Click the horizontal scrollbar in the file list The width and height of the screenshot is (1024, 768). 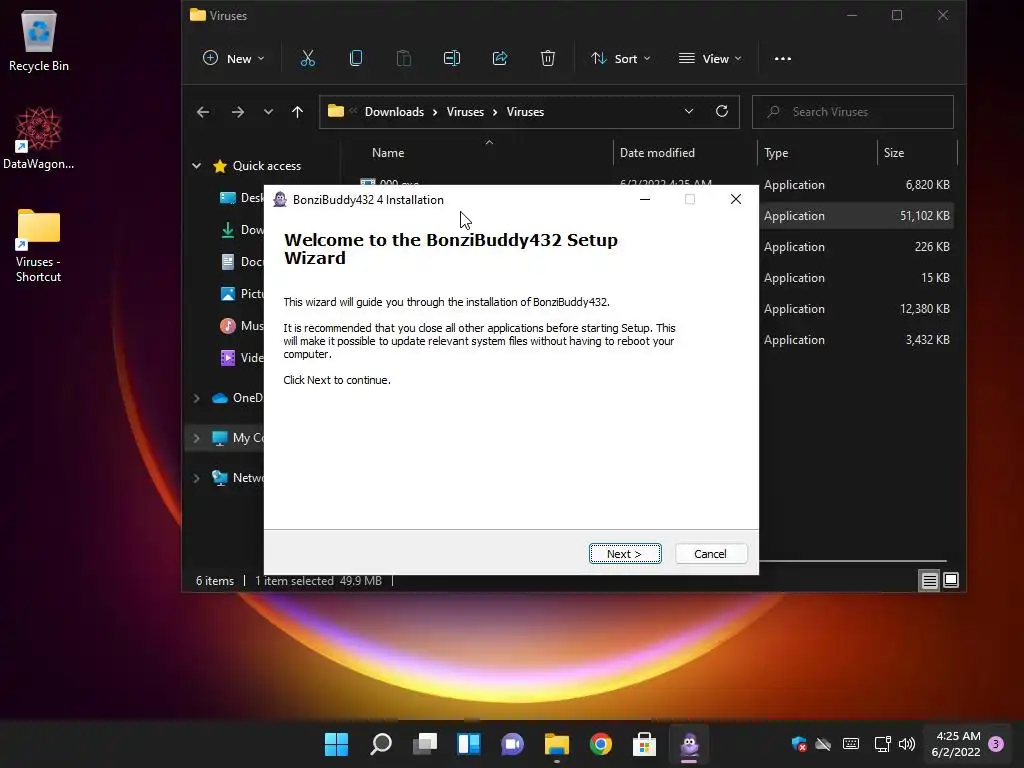853,560
